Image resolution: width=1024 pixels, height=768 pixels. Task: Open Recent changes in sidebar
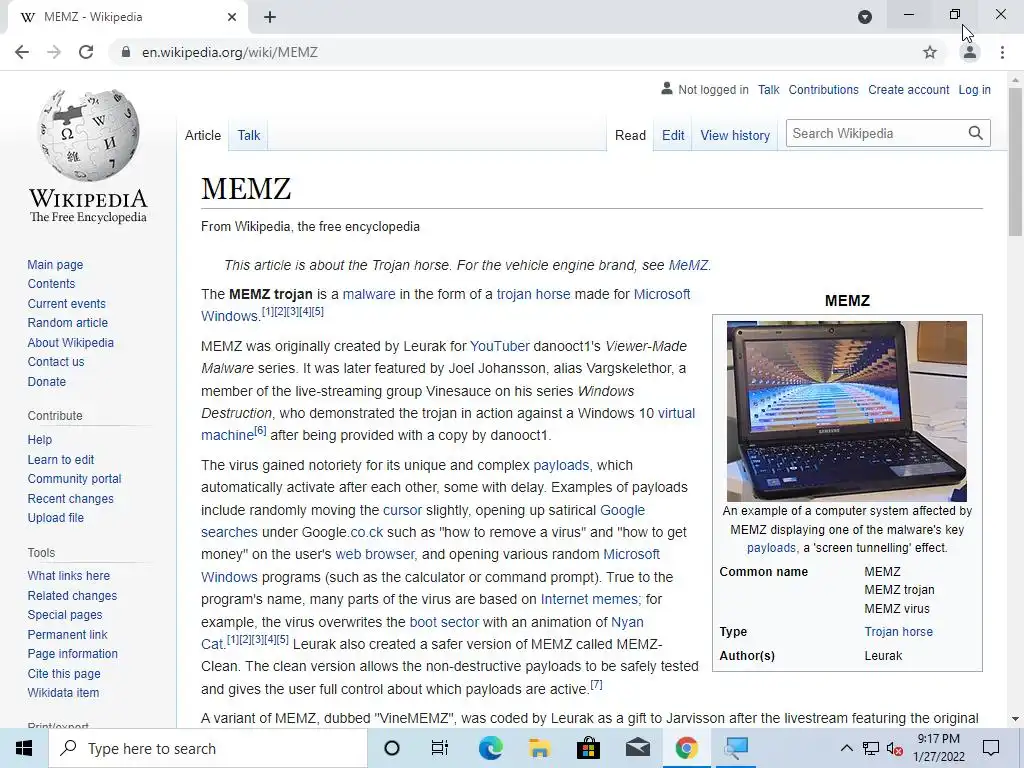71,498
